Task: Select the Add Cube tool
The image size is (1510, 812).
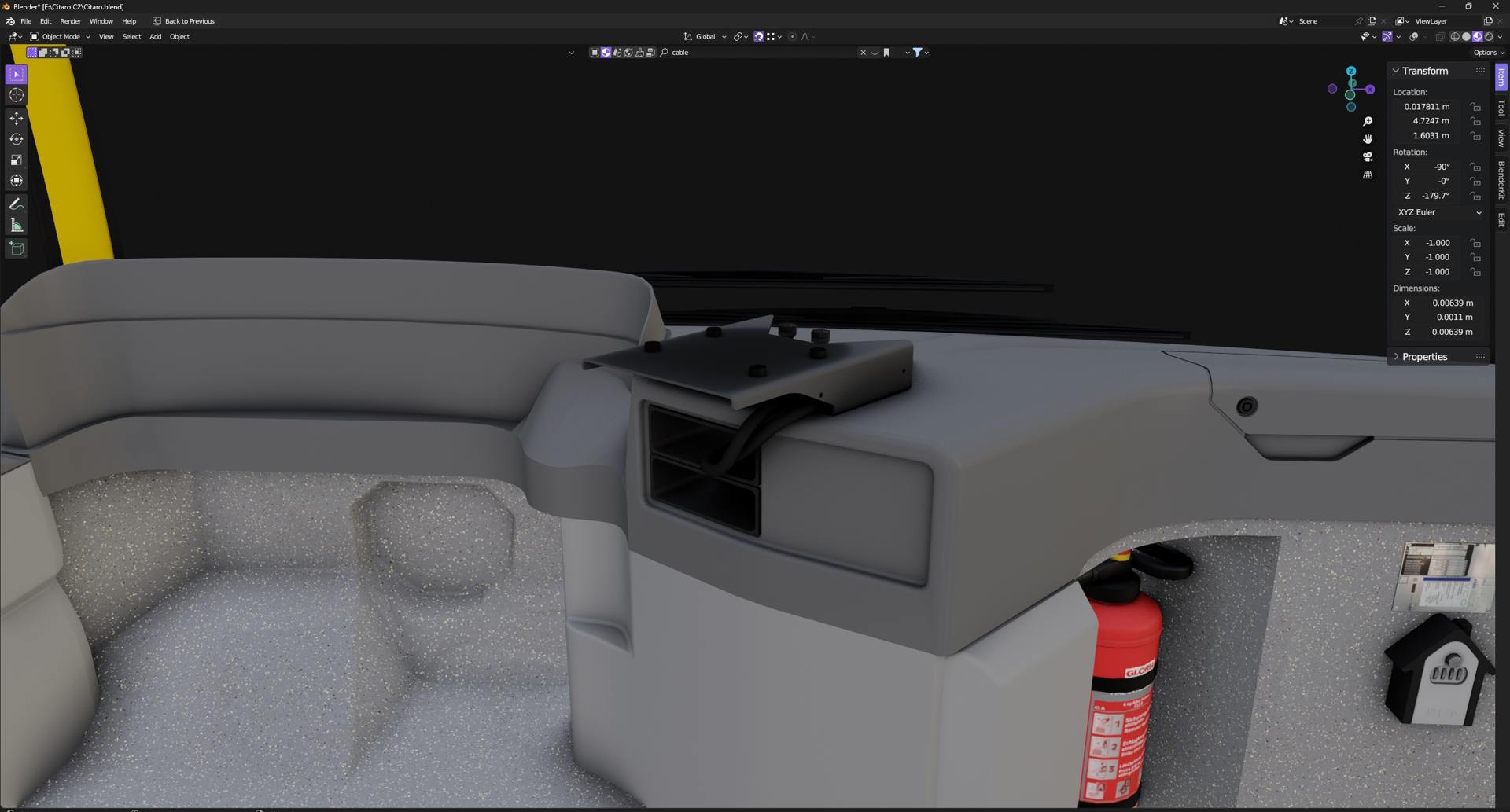Action: click(x=17, y=248)
